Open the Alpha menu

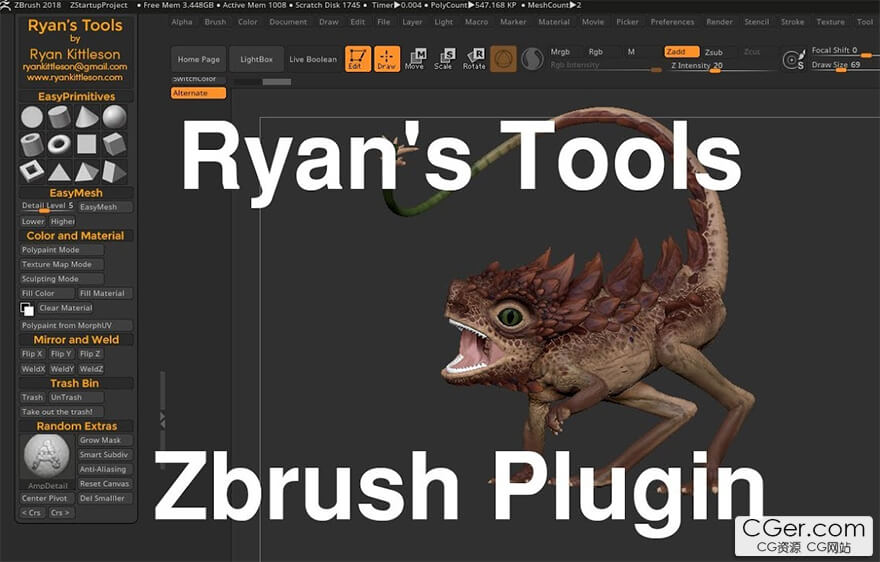click(182, 22)
